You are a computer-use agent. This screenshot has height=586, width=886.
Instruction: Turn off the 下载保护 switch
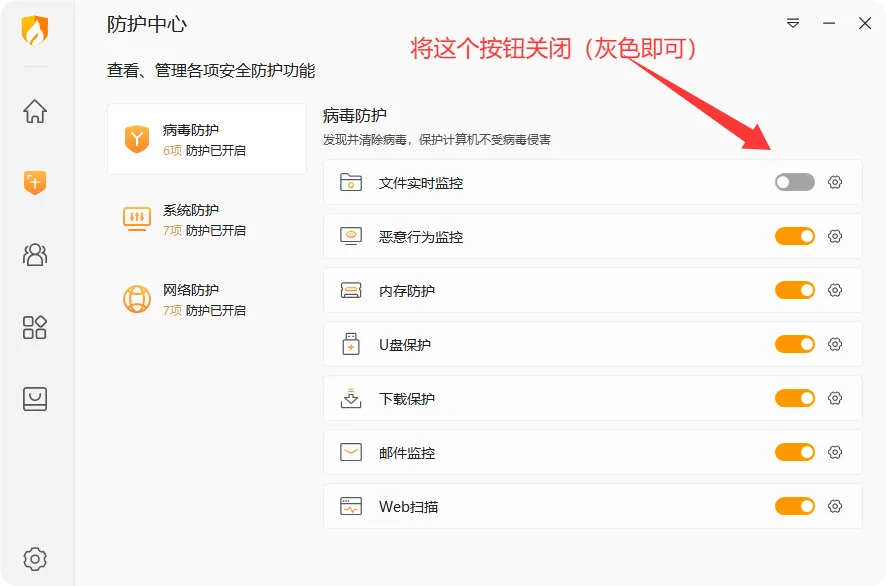pyautogui.click(x=794, y=398)
